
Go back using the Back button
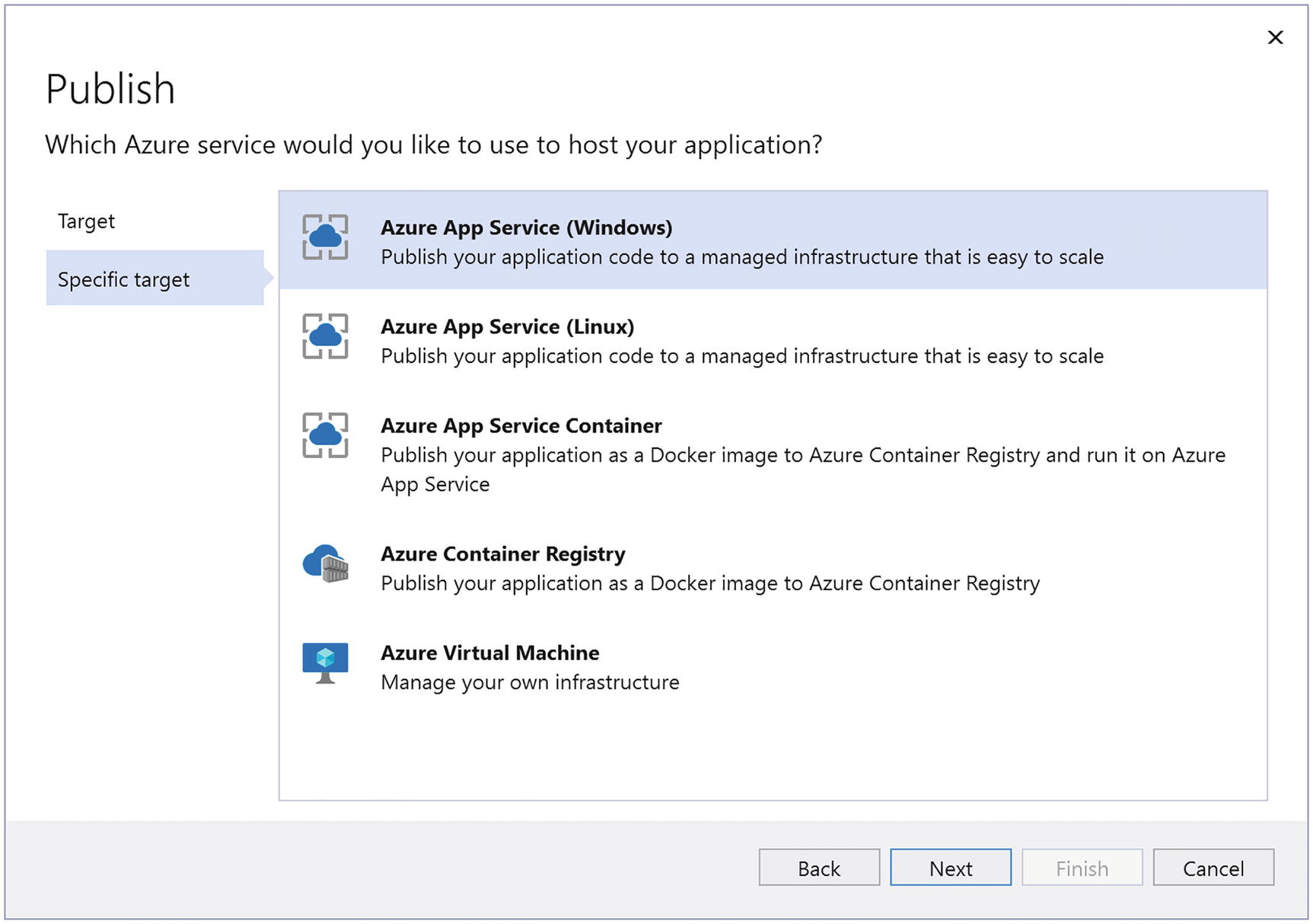(x=818, y=868)
